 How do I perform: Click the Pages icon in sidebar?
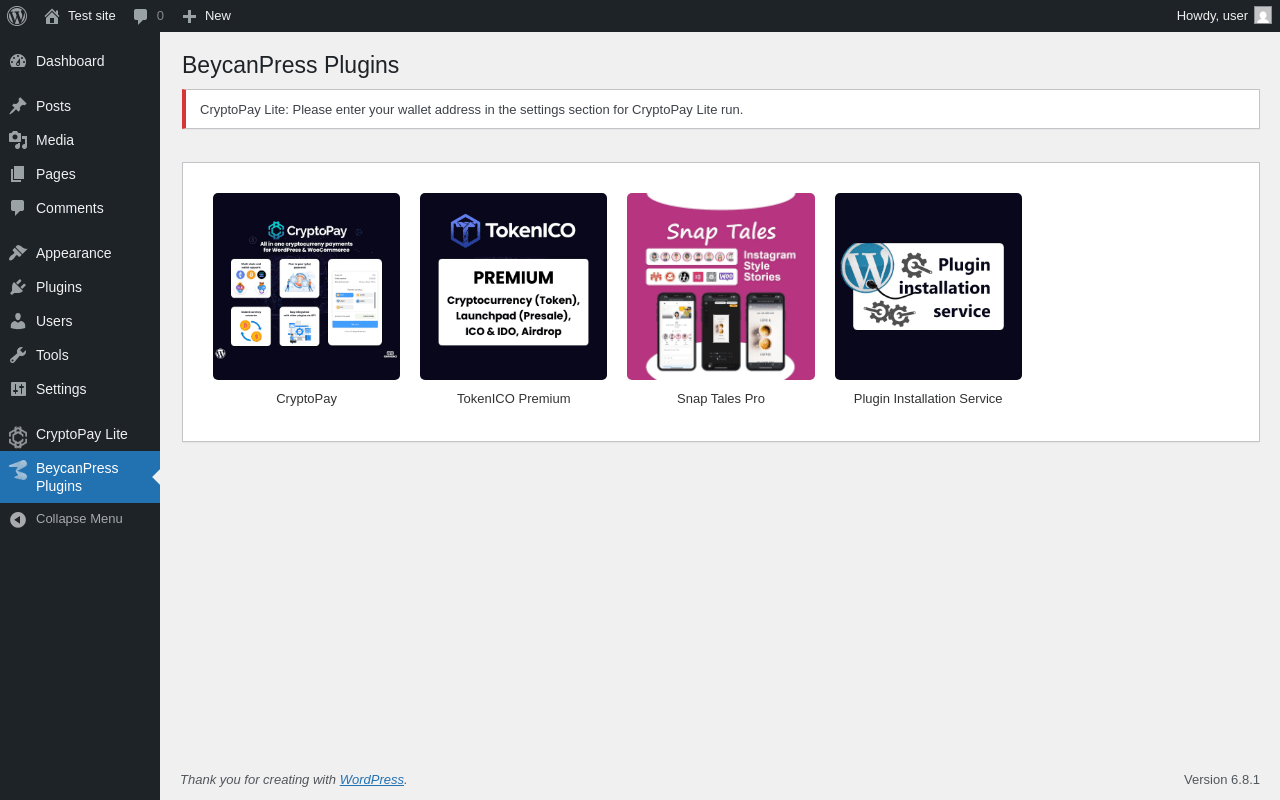point(18,174)
